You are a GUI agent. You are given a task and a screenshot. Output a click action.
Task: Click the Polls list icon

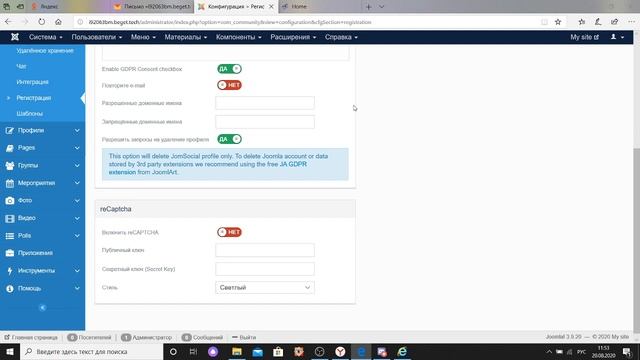(x=10, y=236)
